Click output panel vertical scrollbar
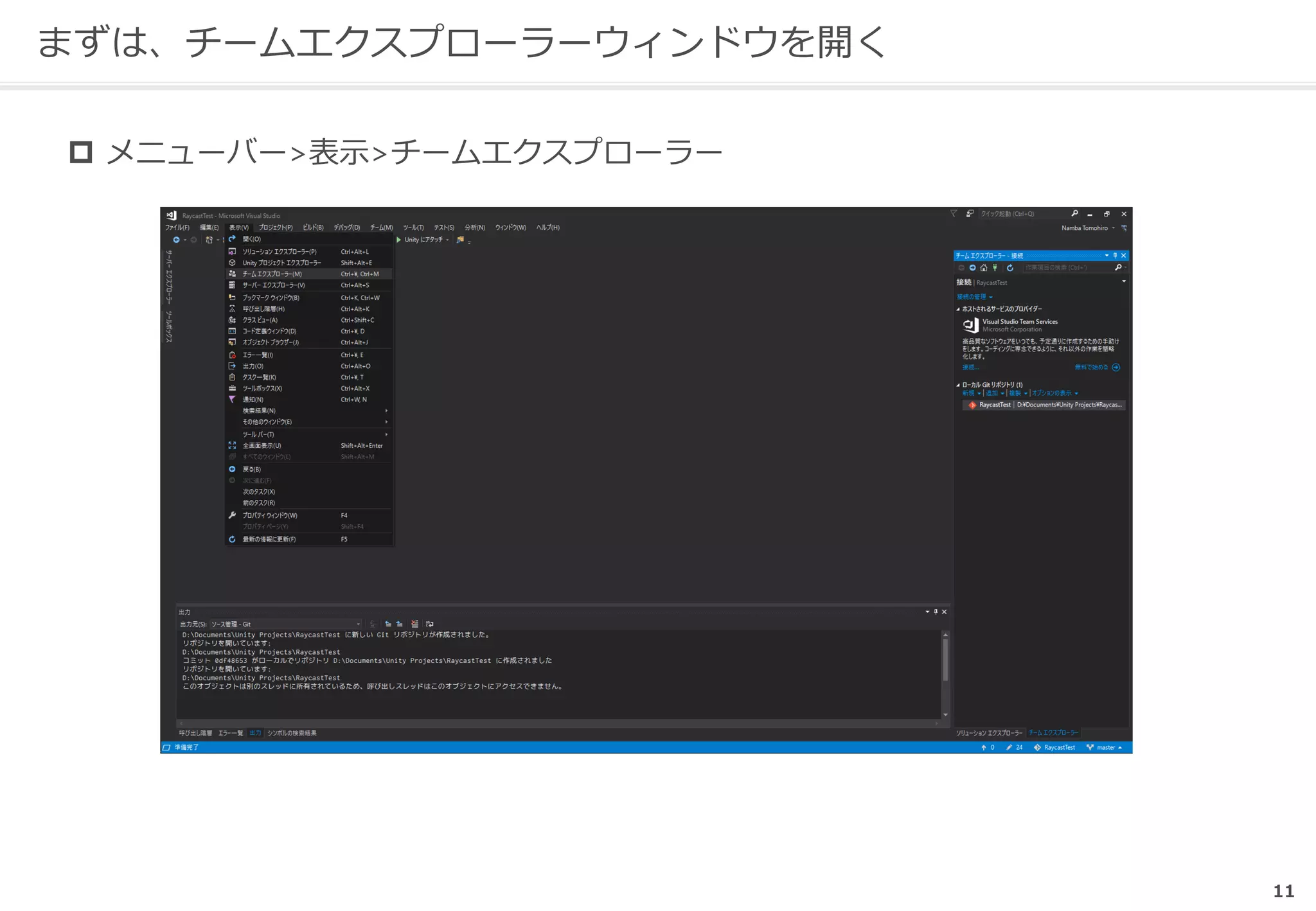The image size is (1316, 911). pyautogui.click(x=945, y=675)
